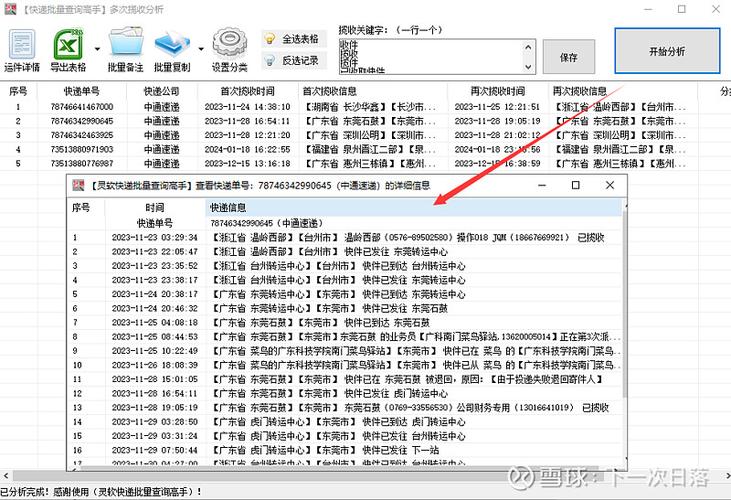Select all rows with 全选表格

point(293,39)
